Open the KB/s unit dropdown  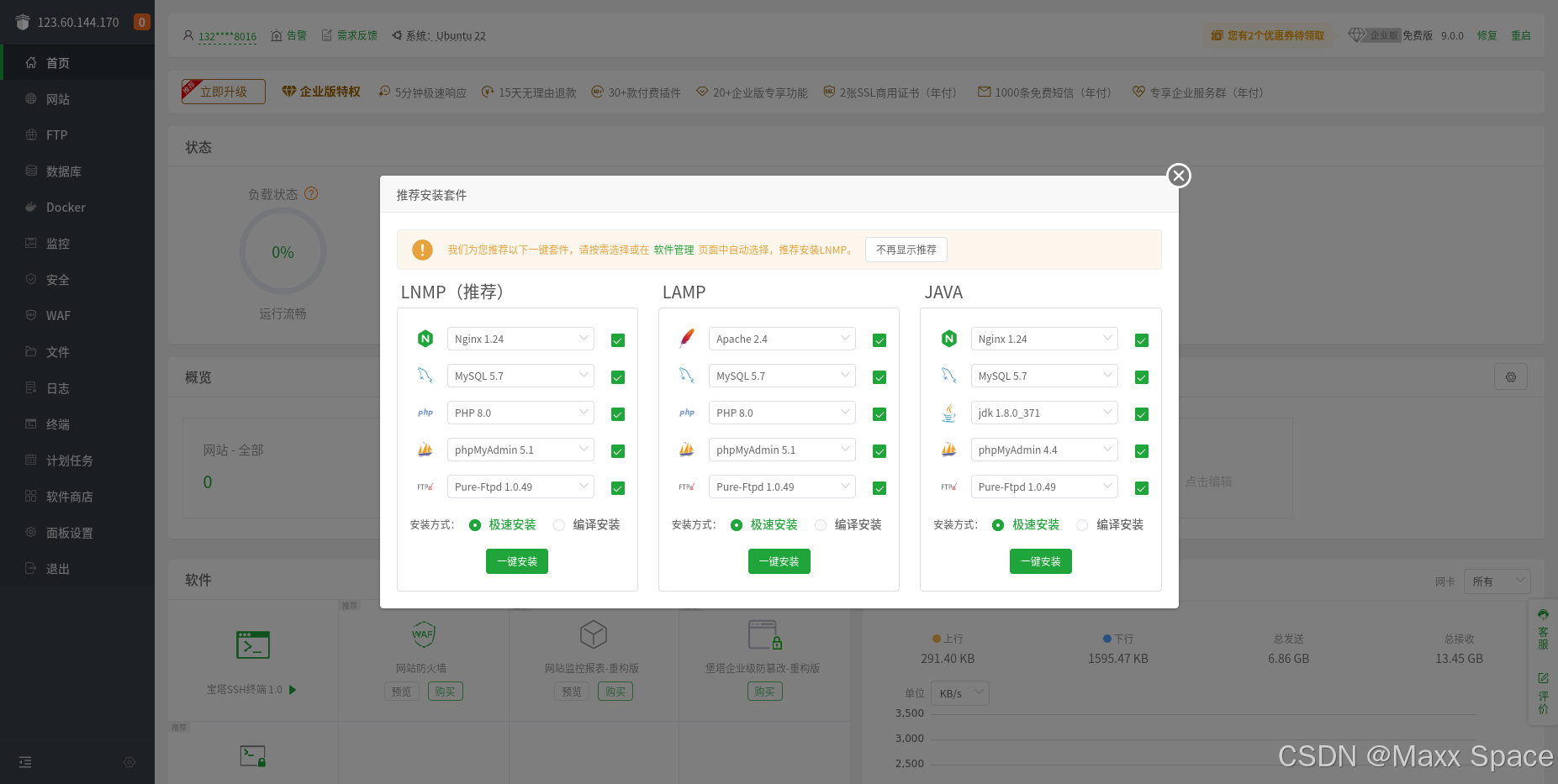pos(960,693)
